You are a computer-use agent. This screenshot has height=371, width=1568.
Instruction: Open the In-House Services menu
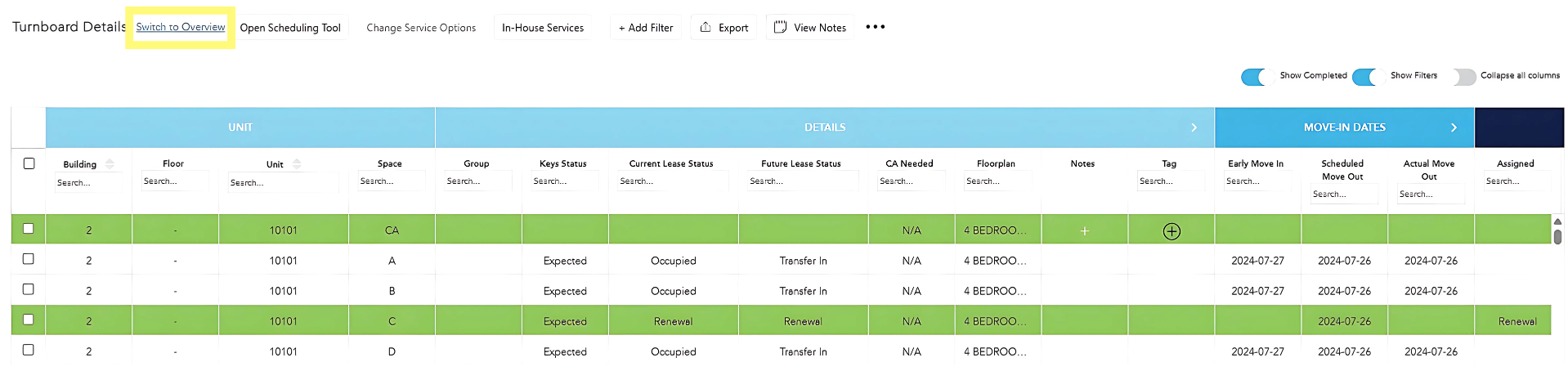[543, 28]
